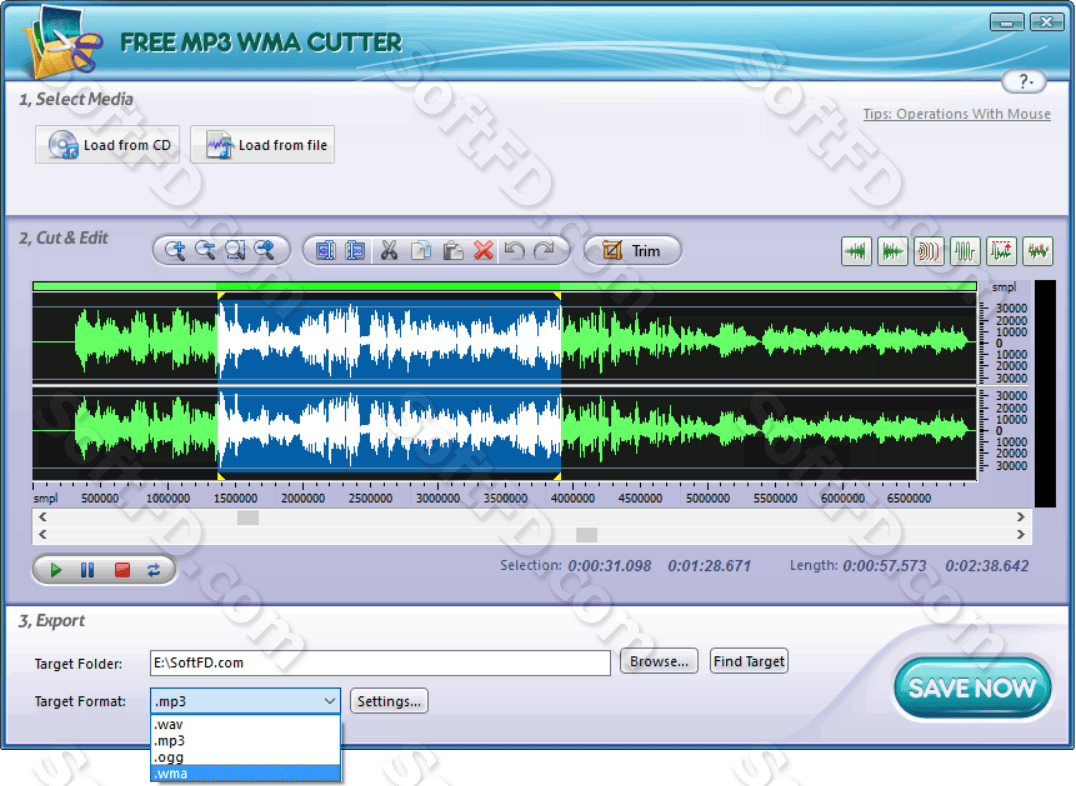
Task: Click total length value 0:02:38.642
Action: coord(987,566)
